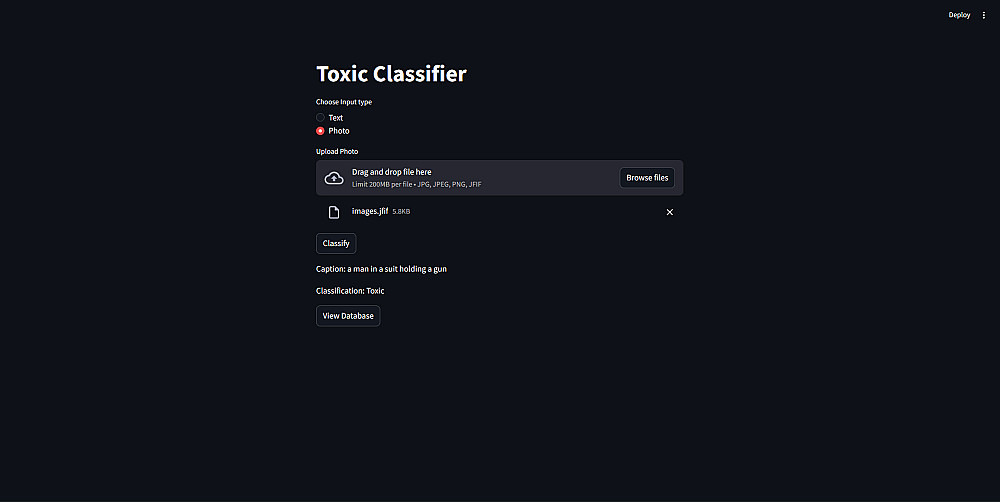The height and width of the screenshot is (502, 1000).
Task: Click the images.jfif file name
Action: [369, 211]
